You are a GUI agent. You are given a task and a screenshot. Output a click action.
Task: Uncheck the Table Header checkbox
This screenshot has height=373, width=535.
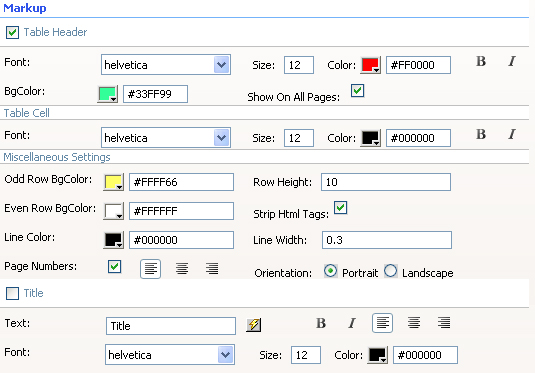pyautogui.click(x=12, y=32)
